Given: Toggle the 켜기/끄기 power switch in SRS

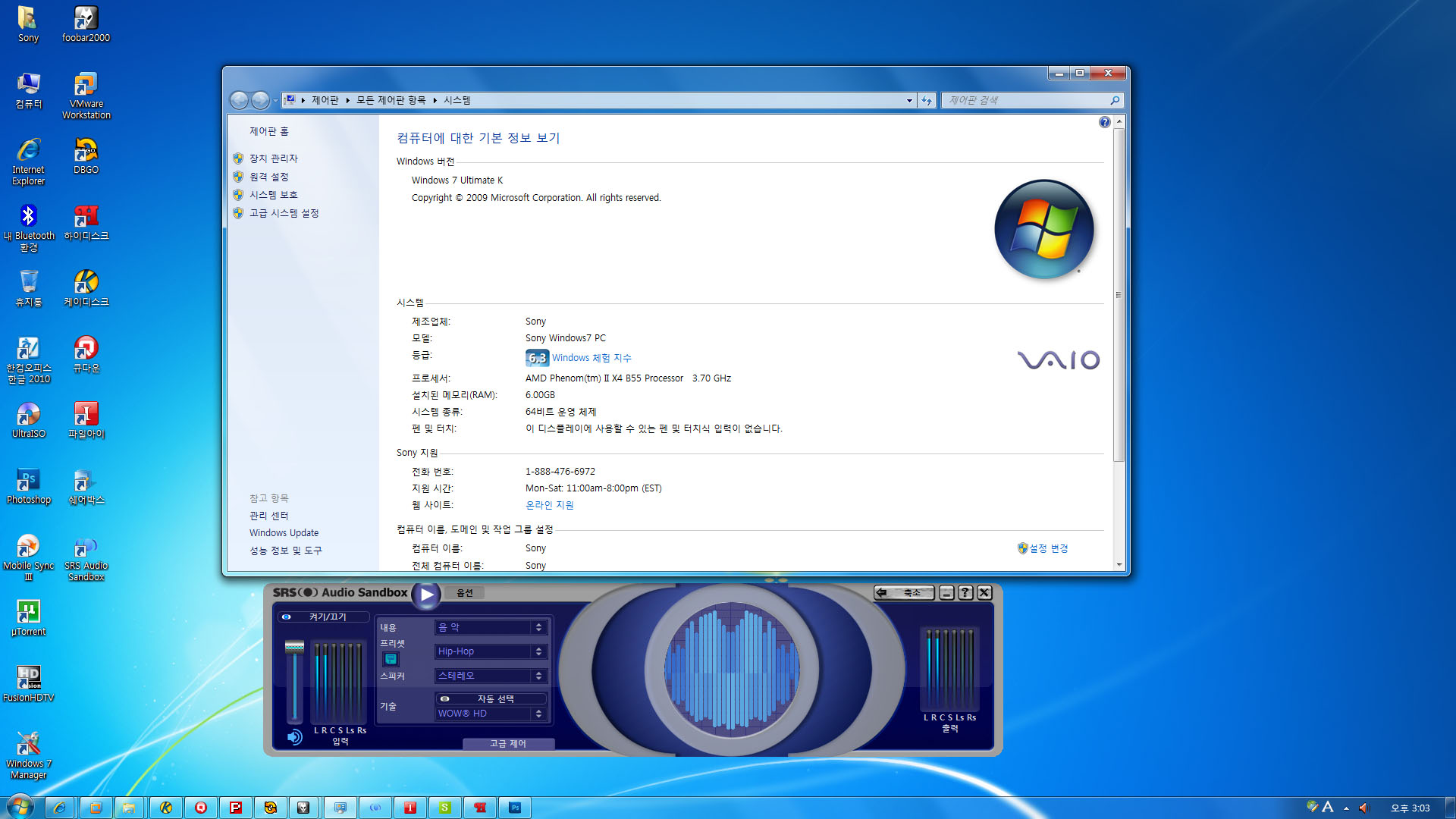Looking at the screenshot, I should 323,617.
